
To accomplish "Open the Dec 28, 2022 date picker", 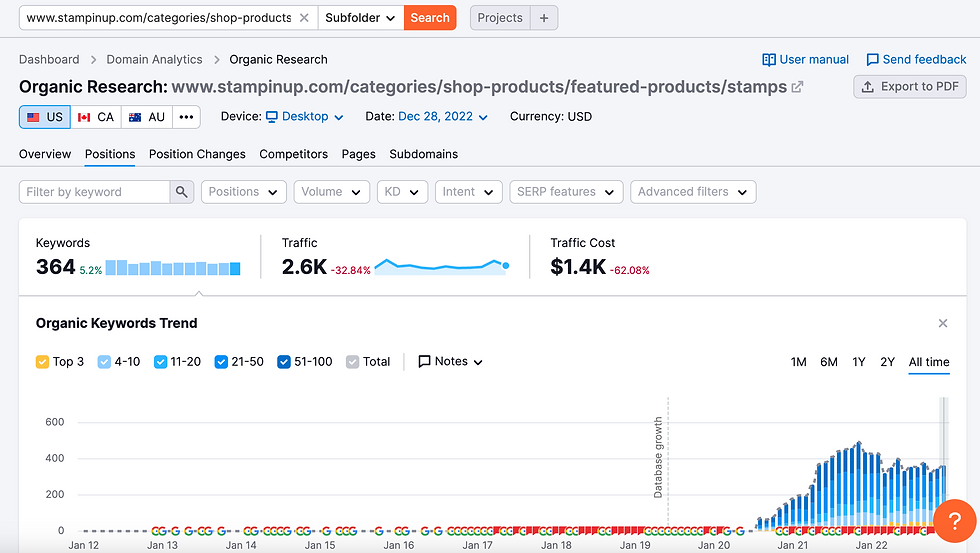I will click(442, 116).
